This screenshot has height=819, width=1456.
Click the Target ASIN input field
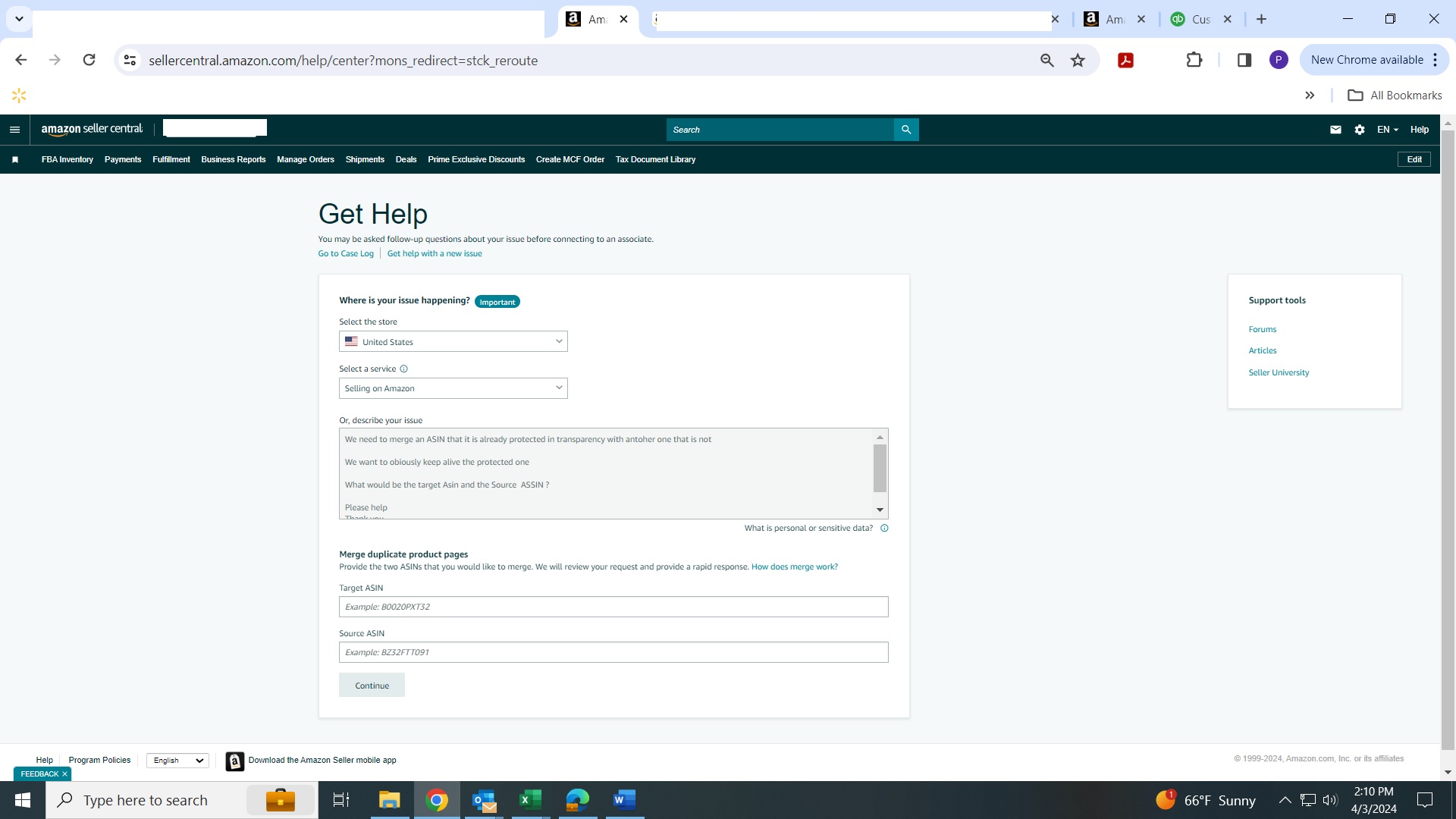pos(613,607)
